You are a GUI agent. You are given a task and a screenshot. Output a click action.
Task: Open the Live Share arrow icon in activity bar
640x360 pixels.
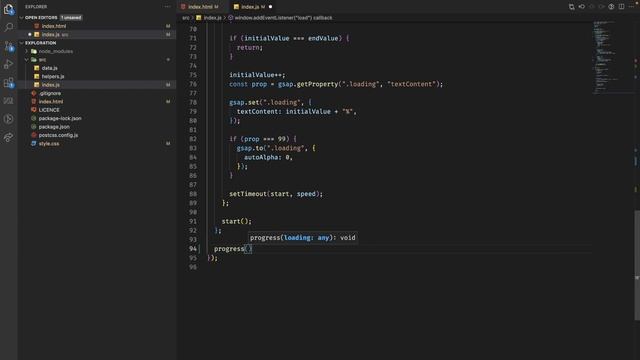[x=9, y=137]
